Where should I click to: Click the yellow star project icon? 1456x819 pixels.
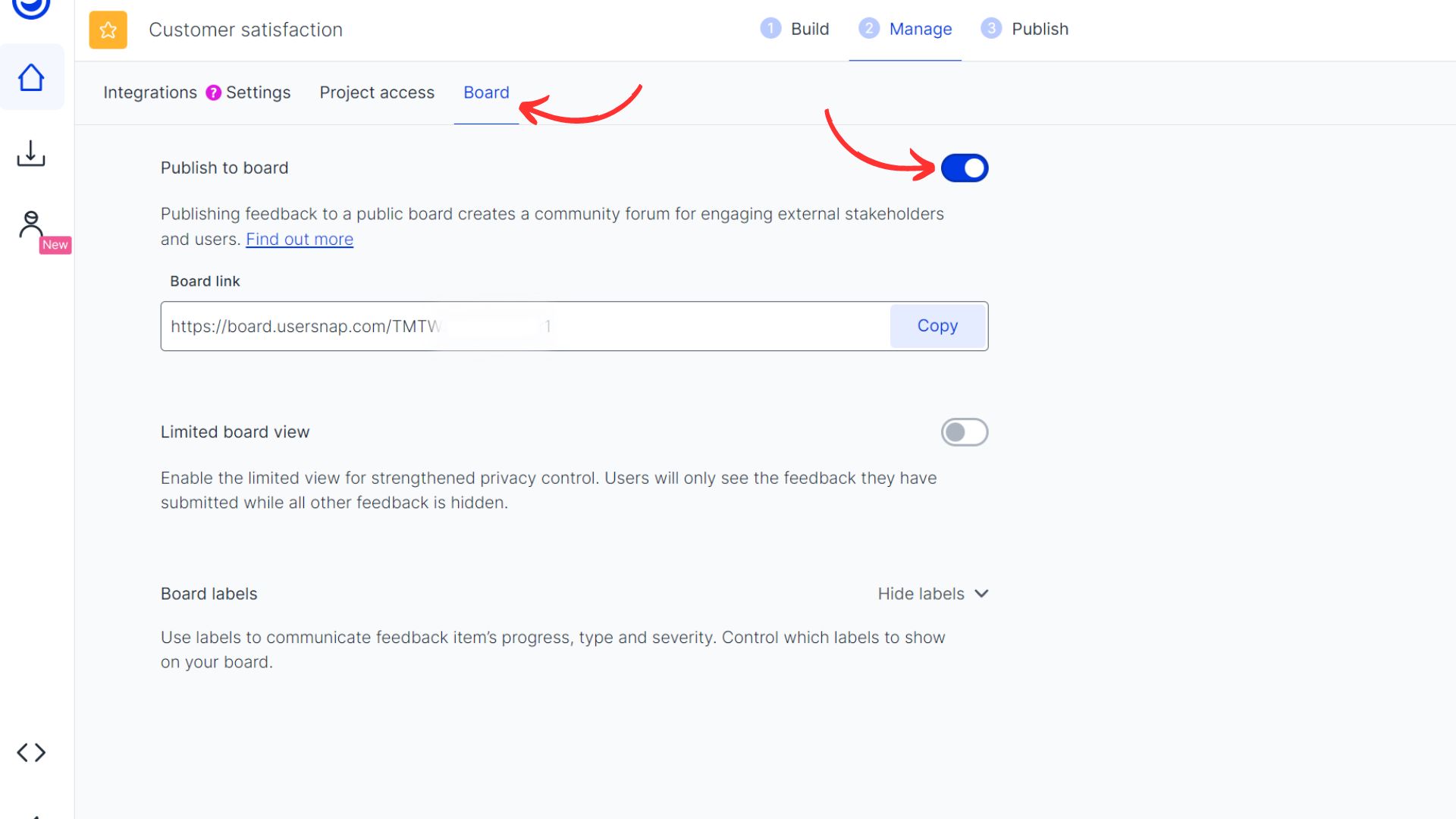click(x=108, y=30)
